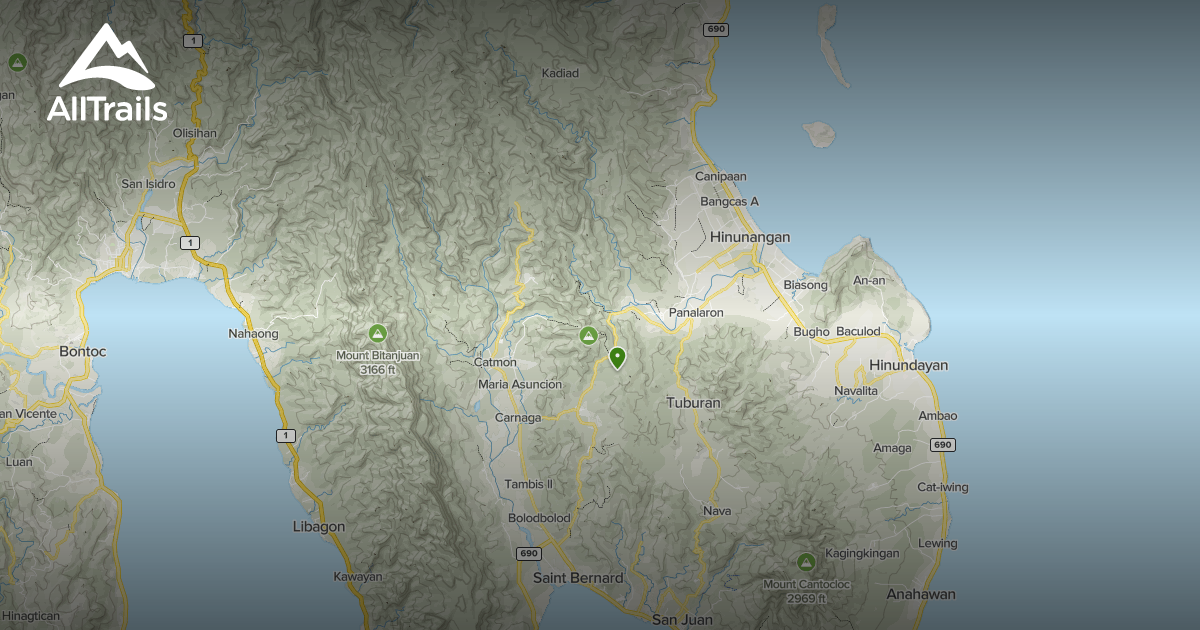Select the Mount Bitanjuan 3166 ft label
The width and height of the screenshot is (1200, 630).
coord(377,361)
